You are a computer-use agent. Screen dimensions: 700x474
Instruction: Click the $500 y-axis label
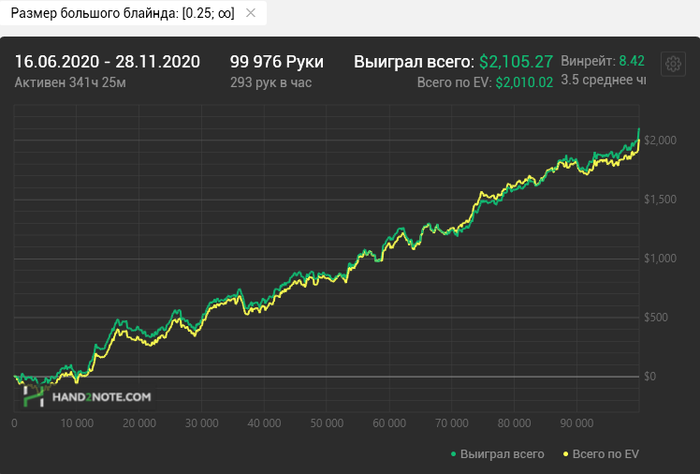pos(656,317)
